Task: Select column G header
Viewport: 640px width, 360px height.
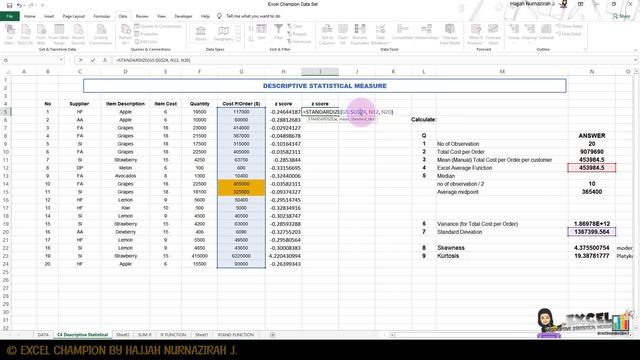Action: coord(241,71)
